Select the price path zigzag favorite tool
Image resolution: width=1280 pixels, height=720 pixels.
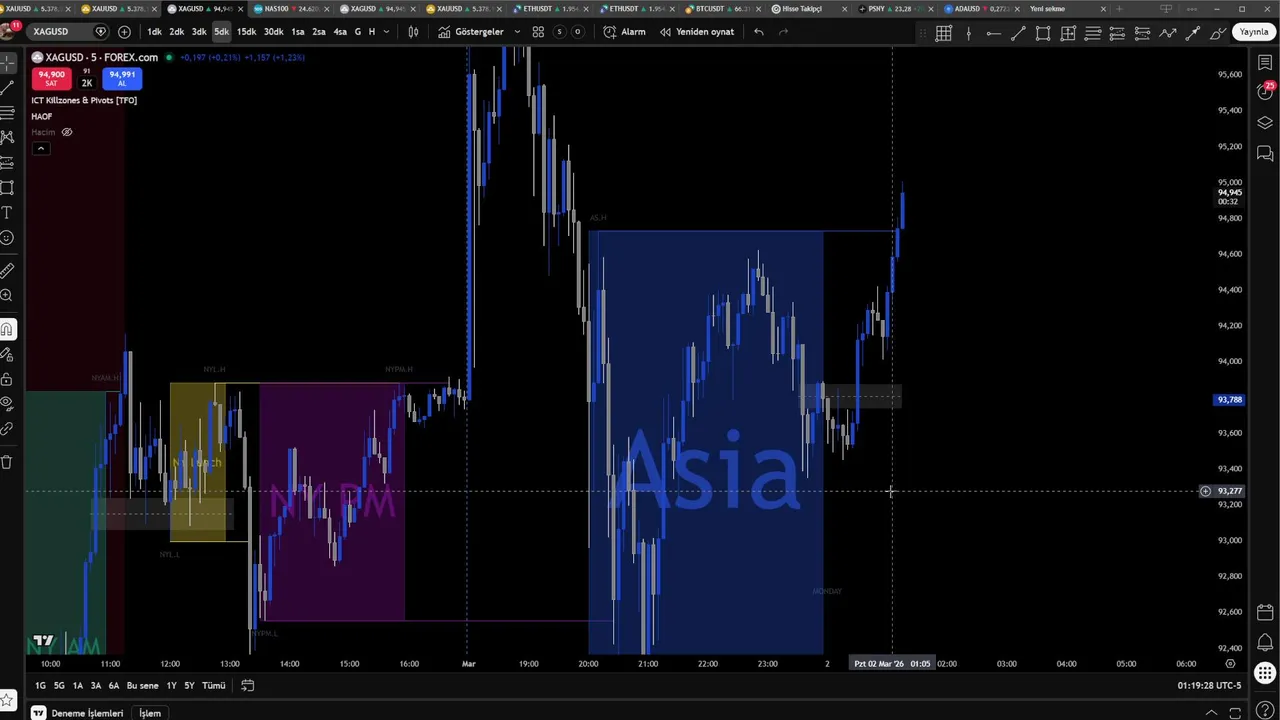coord(1168,33)
